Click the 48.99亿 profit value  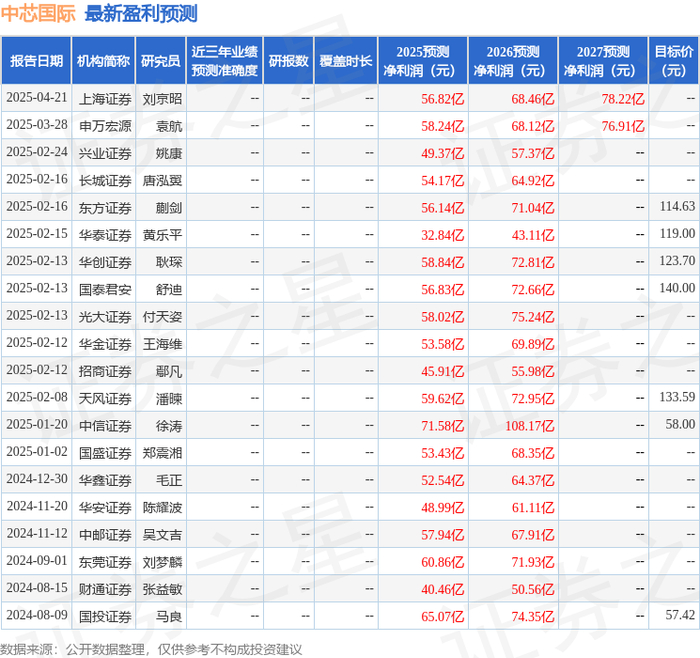[x=442, y=507]
